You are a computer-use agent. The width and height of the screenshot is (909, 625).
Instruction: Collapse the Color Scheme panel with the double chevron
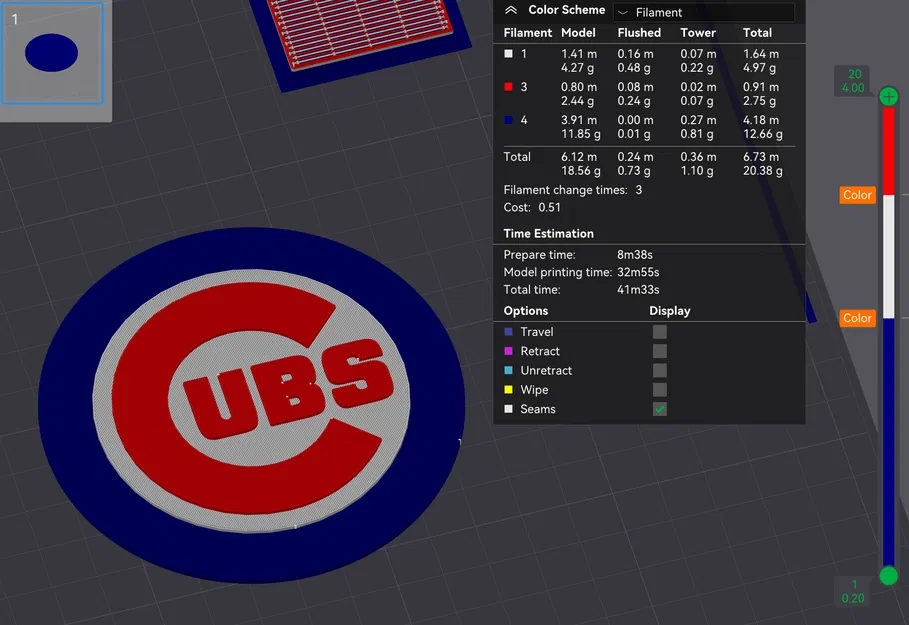point(511,10)
